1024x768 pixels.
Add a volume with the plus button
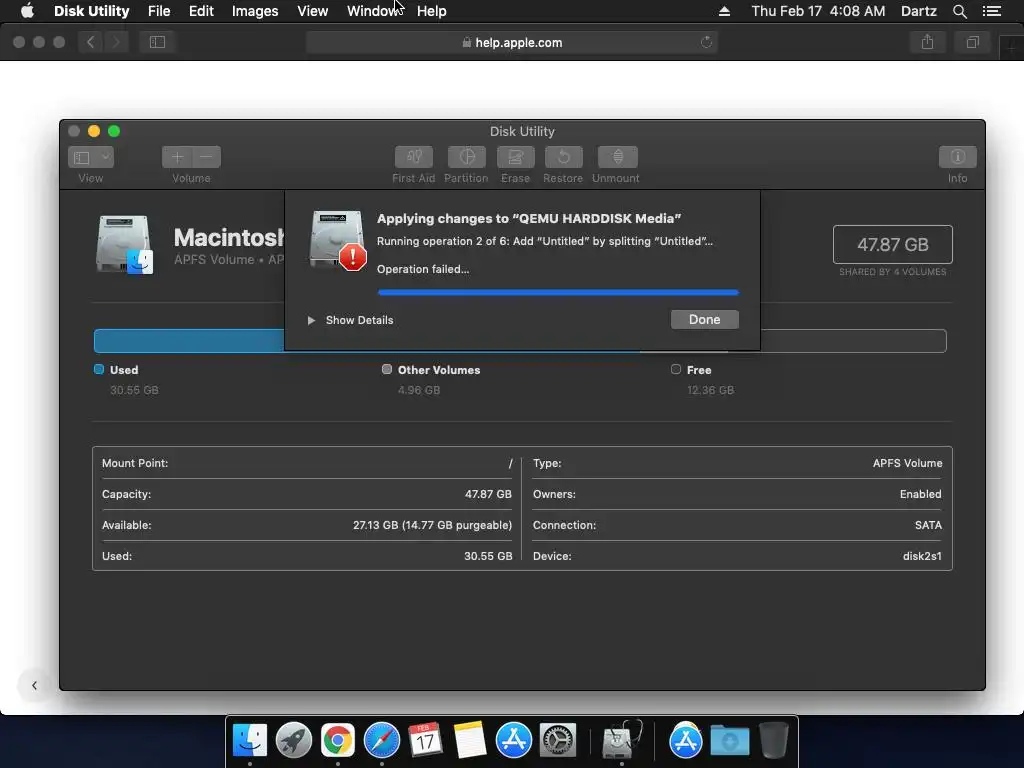point(177,157)
